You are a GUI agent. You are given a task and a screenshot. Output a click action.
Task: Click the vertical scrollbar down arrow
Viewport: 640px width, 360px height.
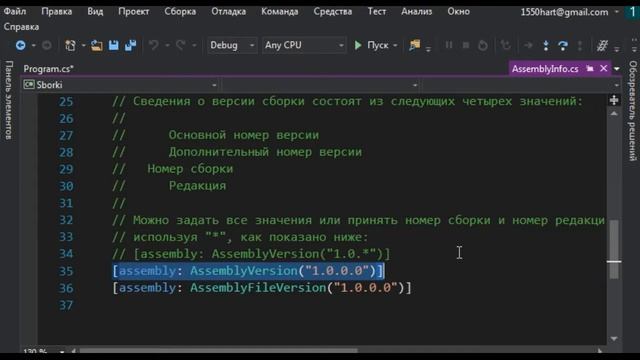click(x=614, y=339)
